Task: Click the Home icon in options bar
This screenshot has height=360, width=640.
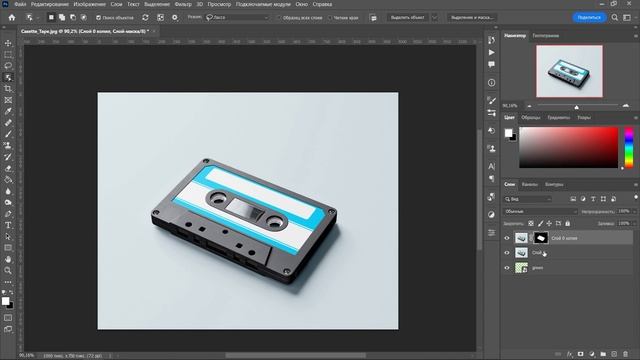Action: tap(12, 18)
